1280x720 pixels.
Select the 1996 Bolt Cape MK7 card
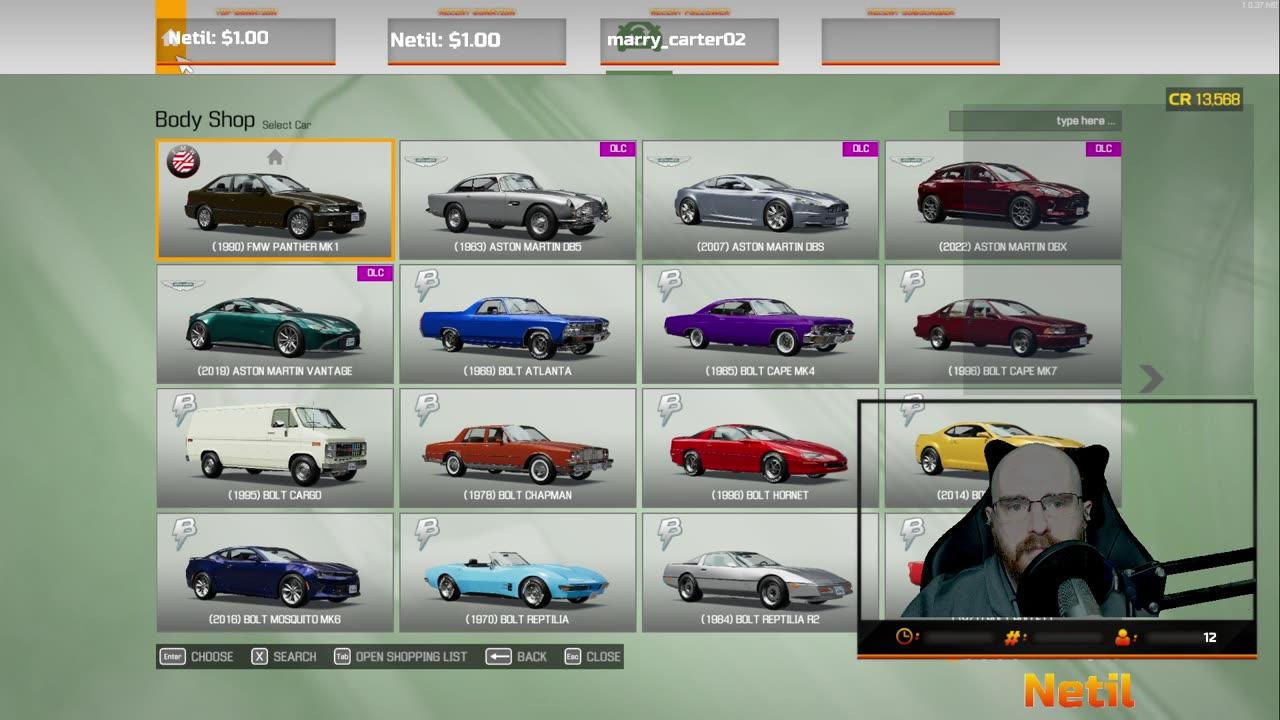(x=1003, y=324)
